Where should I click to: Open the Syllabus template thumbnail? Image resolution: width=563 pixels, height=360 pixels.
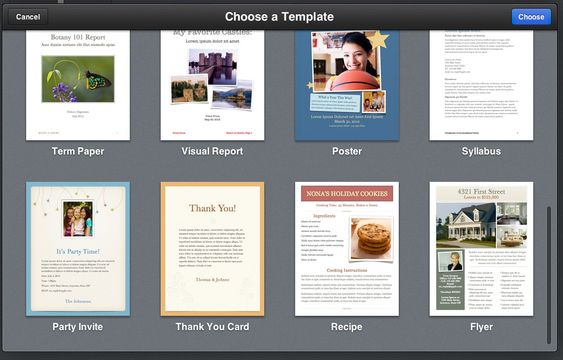(481, 85)
